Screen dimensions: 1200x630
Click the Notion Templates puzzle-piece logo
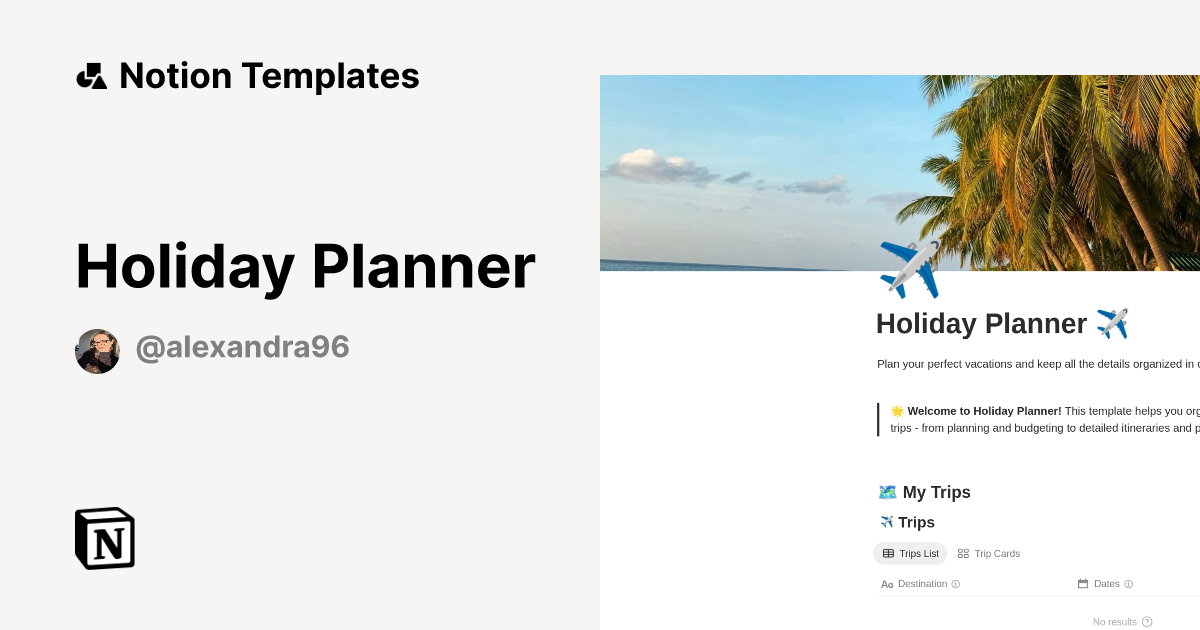(x=91, y=75)
